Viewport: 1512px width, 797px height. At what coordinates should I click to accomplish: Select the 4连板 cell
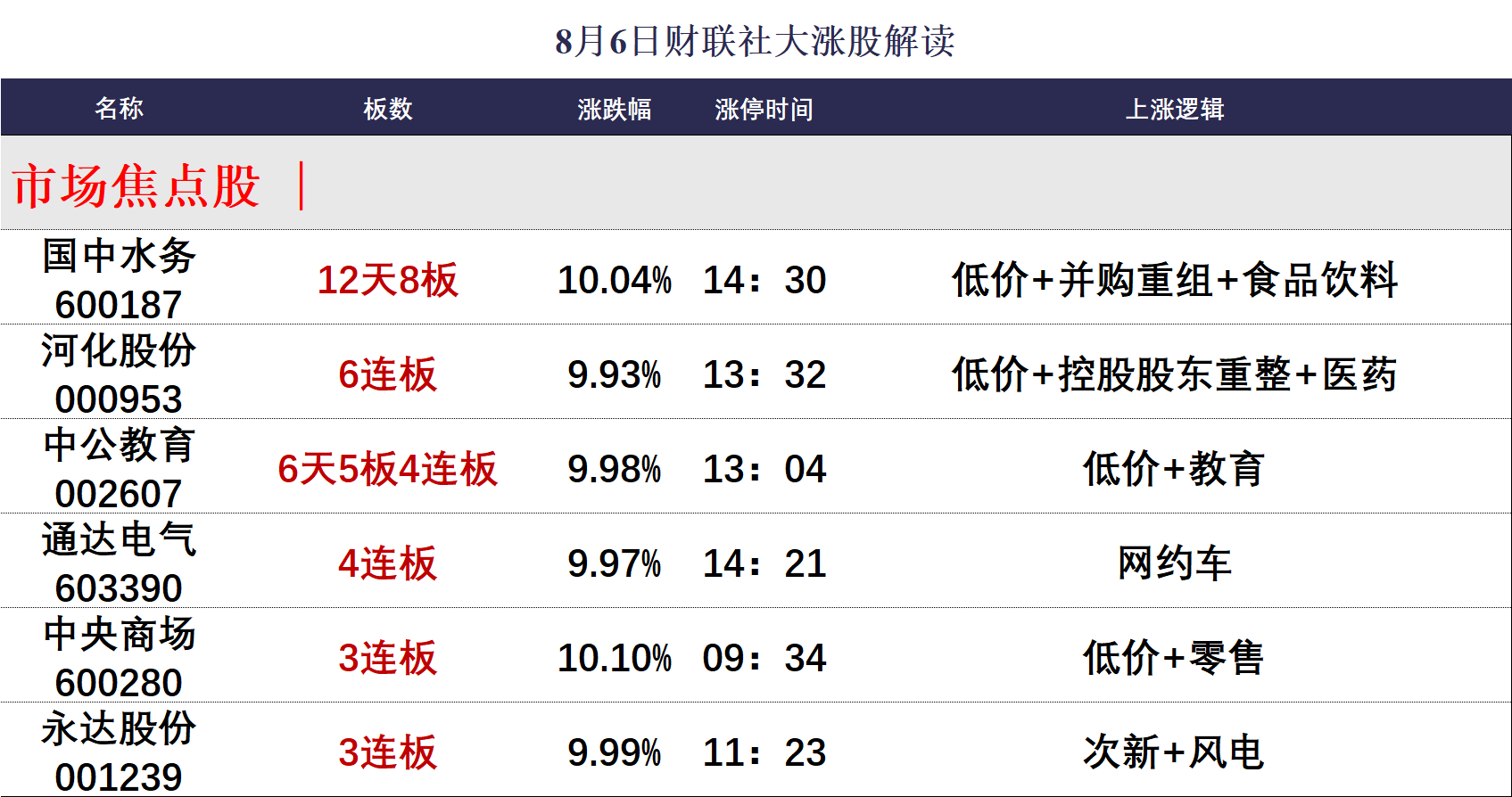pyautogui.click(x=388, y=563)
